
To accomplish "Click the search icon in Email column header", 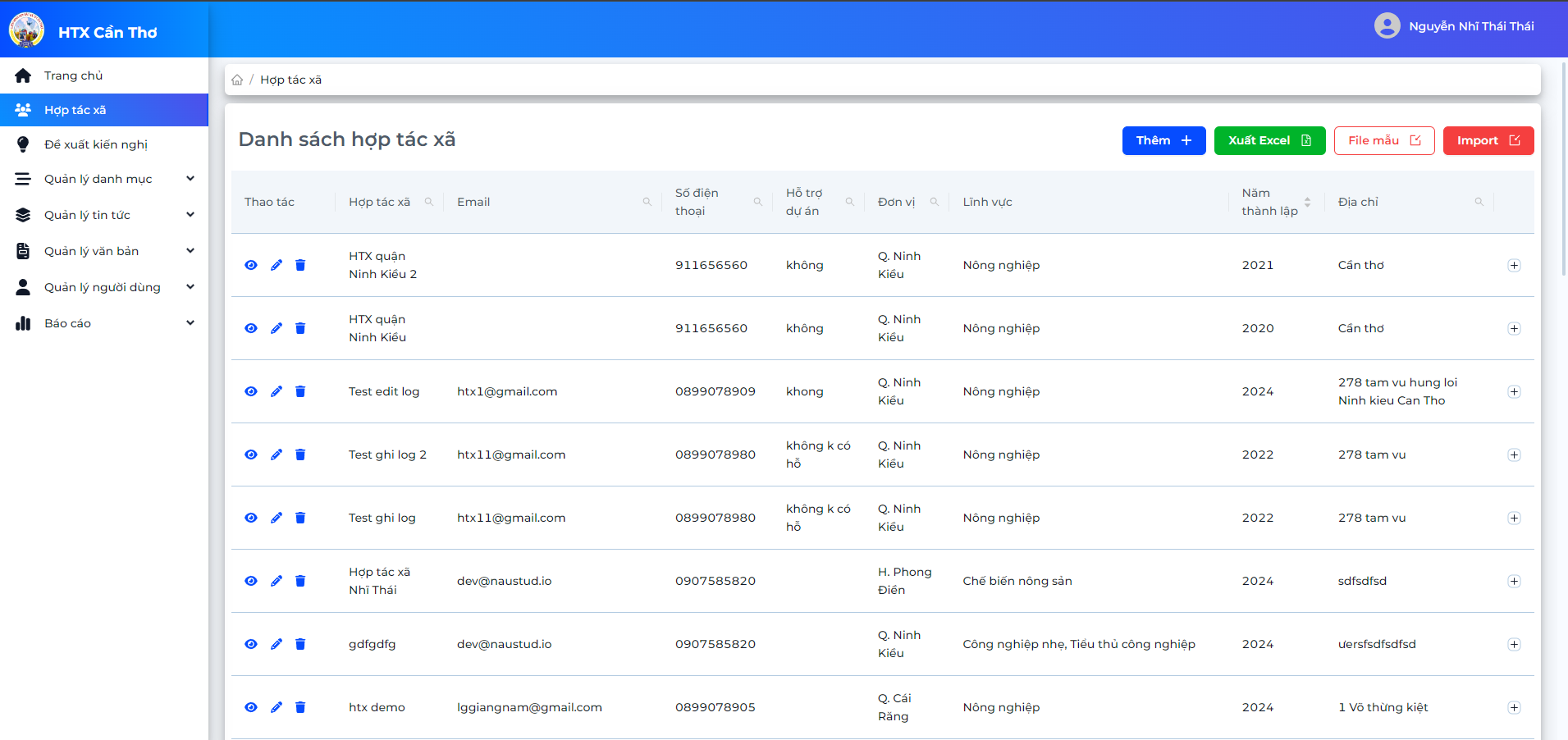I will point(647,202).
